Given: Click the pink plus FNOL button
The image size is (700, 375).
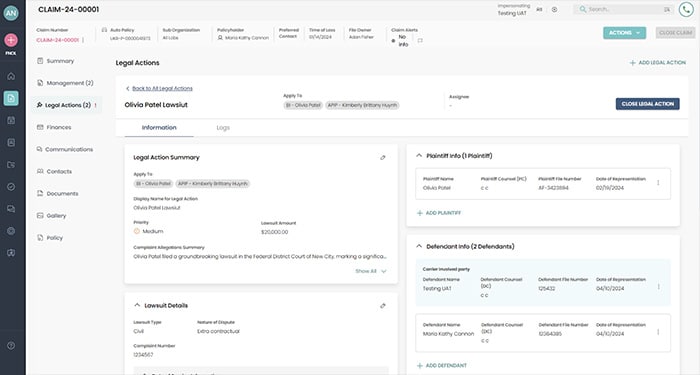Looking at the screenshot, I should 11,40.
